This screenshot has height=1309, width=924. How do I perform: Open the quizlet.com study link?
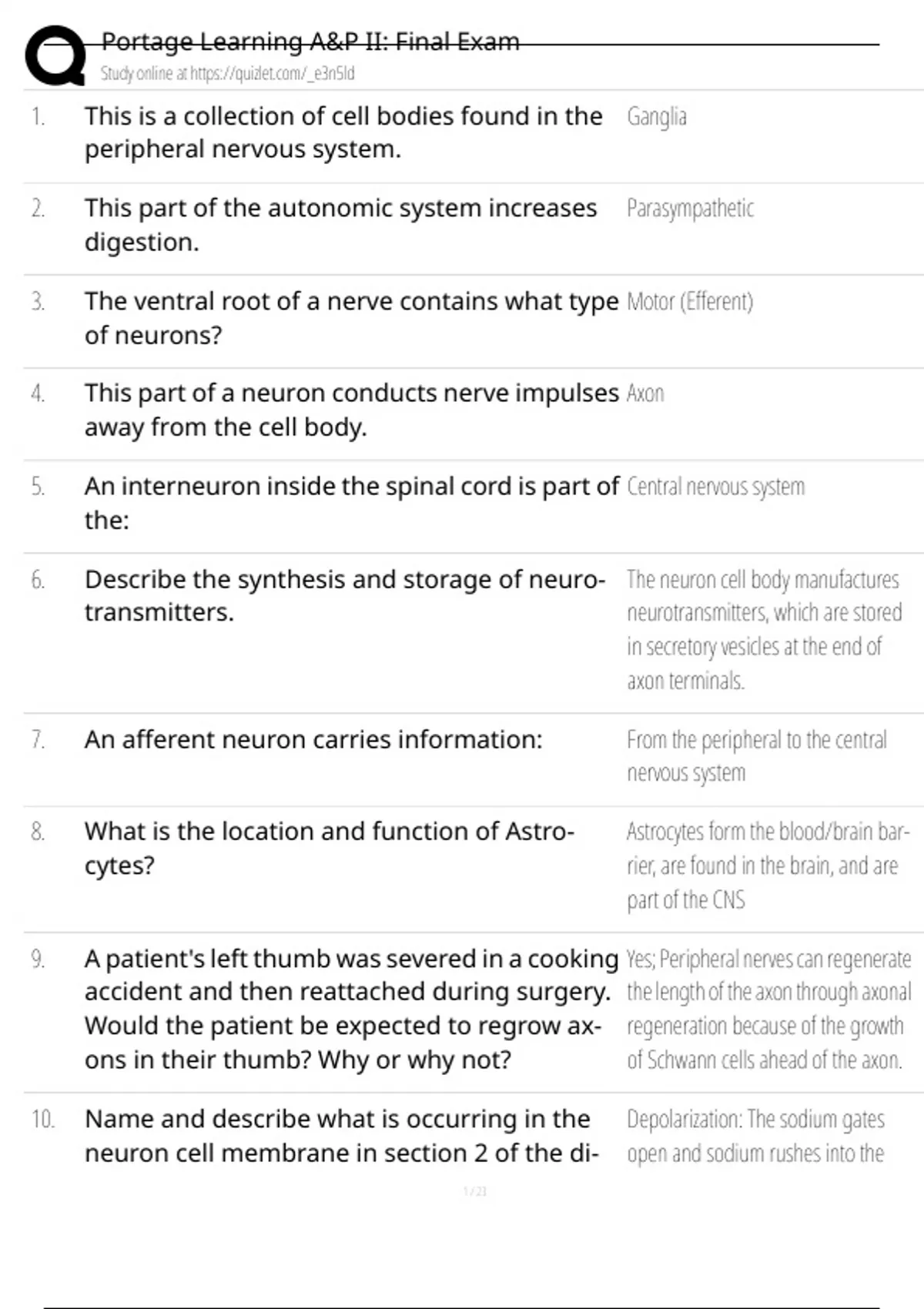click(x=227, y=74)
